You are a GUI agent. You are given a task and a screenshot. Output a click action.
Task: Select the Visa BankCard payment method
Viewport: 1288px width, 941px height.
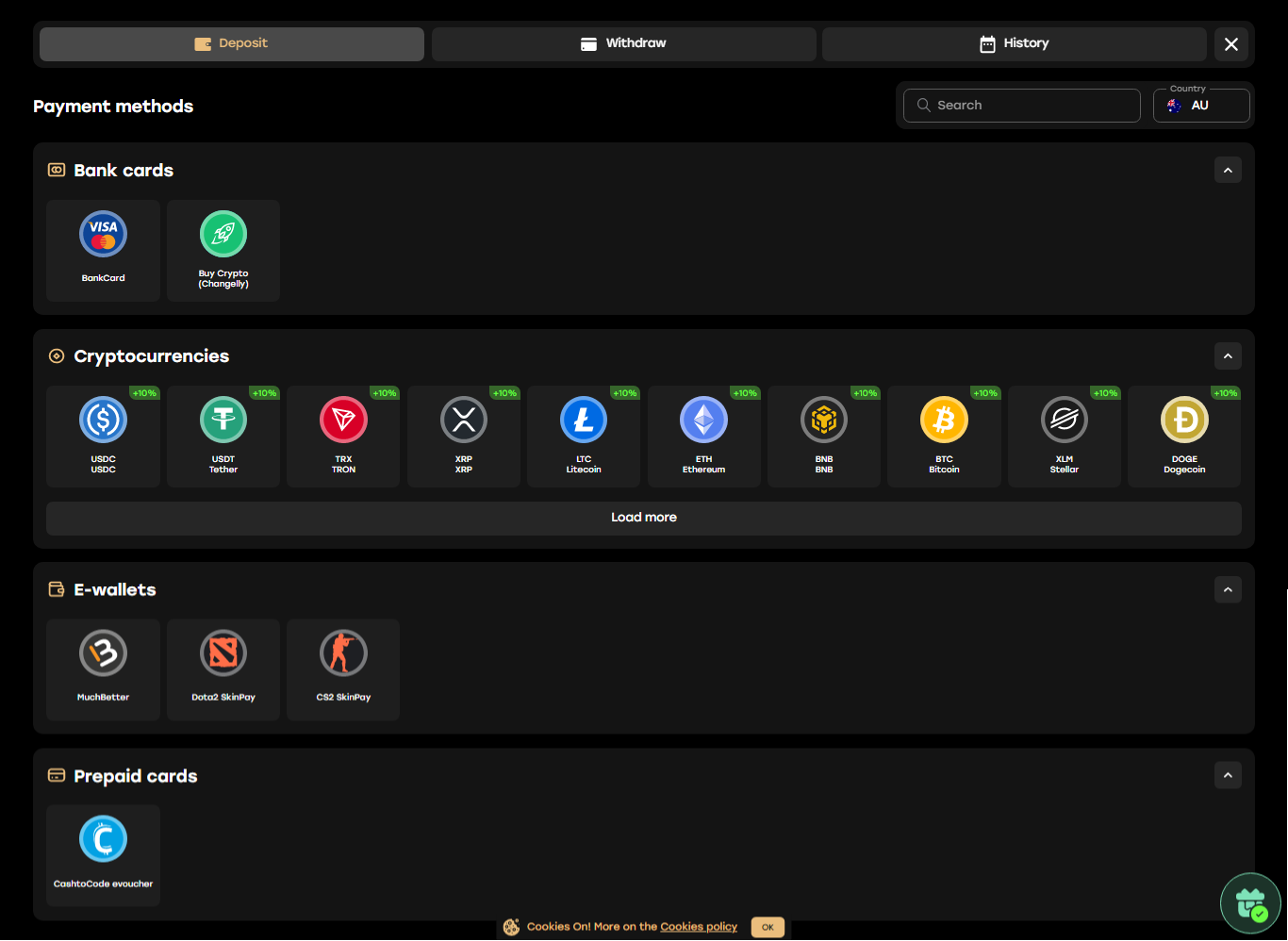(x=103, y=250)
